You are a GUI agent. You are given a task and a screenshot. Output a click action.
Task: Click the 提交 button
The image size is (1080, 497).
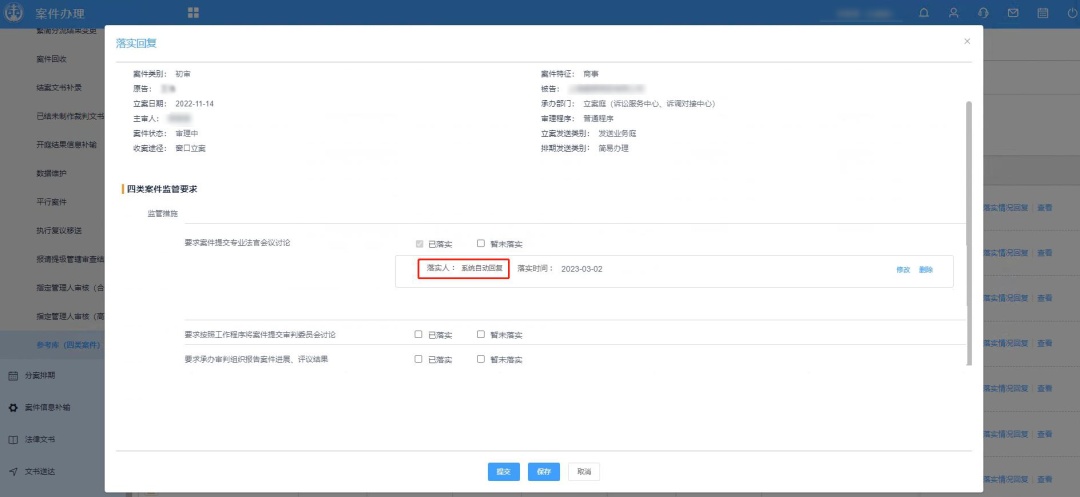[504, 472]
